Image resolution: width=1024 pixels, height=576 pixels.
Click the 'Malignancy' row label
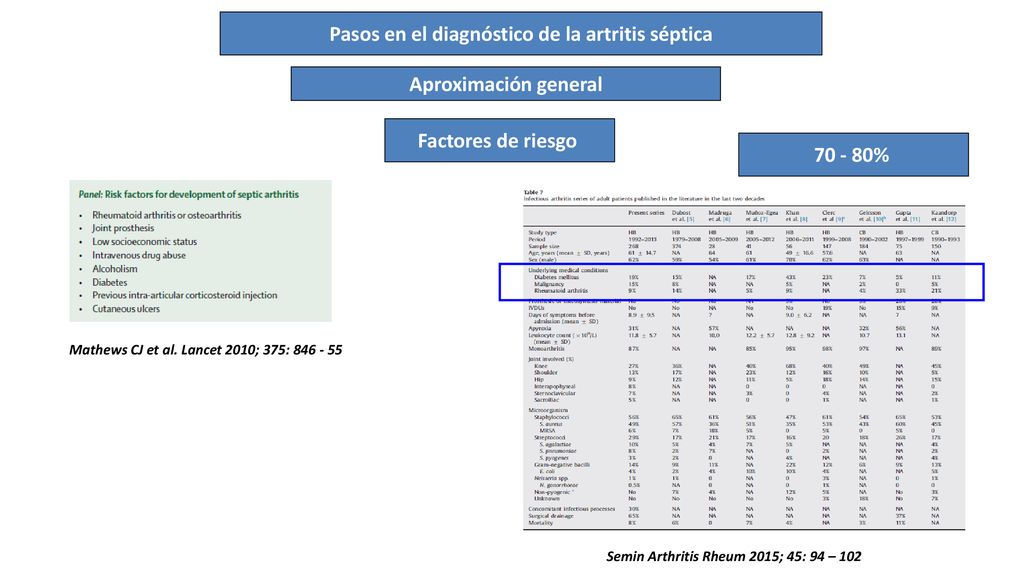click(x=549, y=284)
